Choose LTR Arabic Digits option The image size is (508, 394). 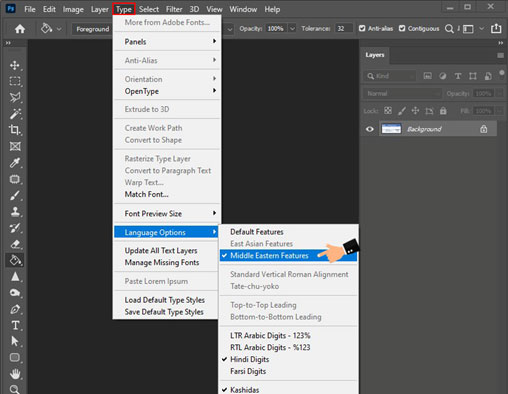pyautogui.click(x=270, y=335)
